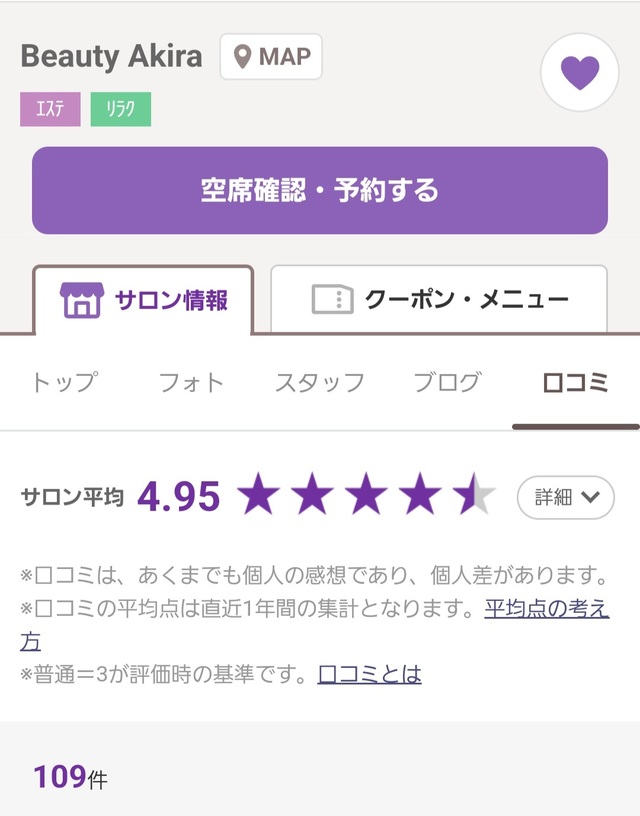Select the スタッフ sub-tab
Viewport: 640px width, 816px height.
(x=319, y=382)
